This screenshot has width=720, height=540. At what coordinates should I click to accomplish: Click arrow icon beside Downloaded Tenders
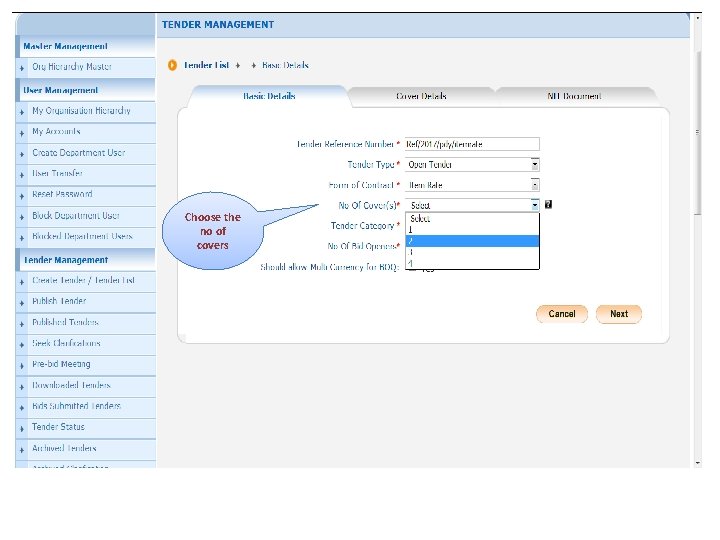click(x=22, y=387)
